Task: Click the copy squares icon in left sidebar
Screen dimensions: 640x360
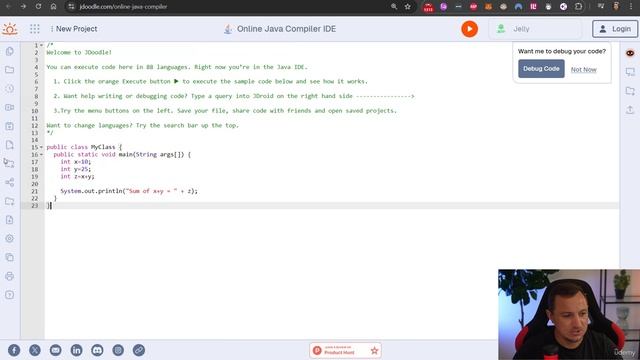Action: (x=10, y=258)
